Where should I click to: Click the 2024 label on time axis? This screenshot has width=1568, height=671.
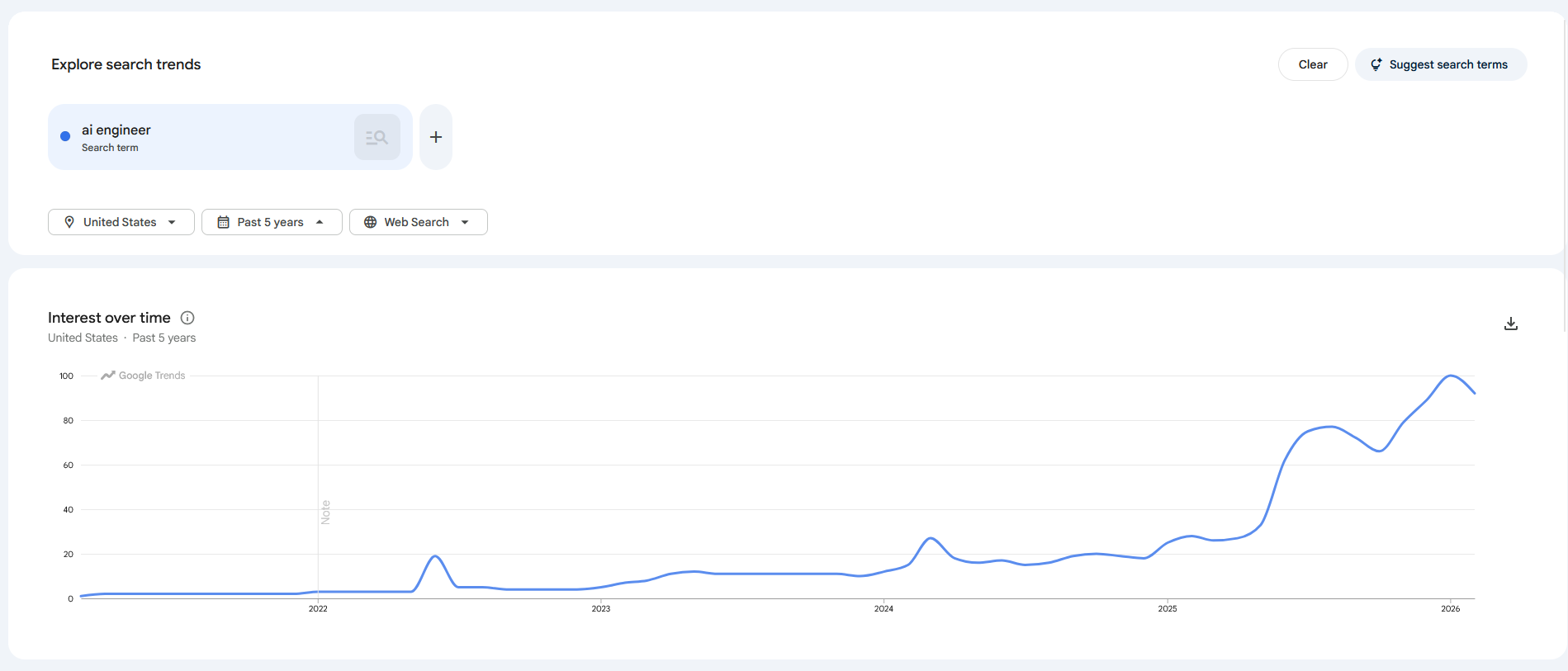883,608
